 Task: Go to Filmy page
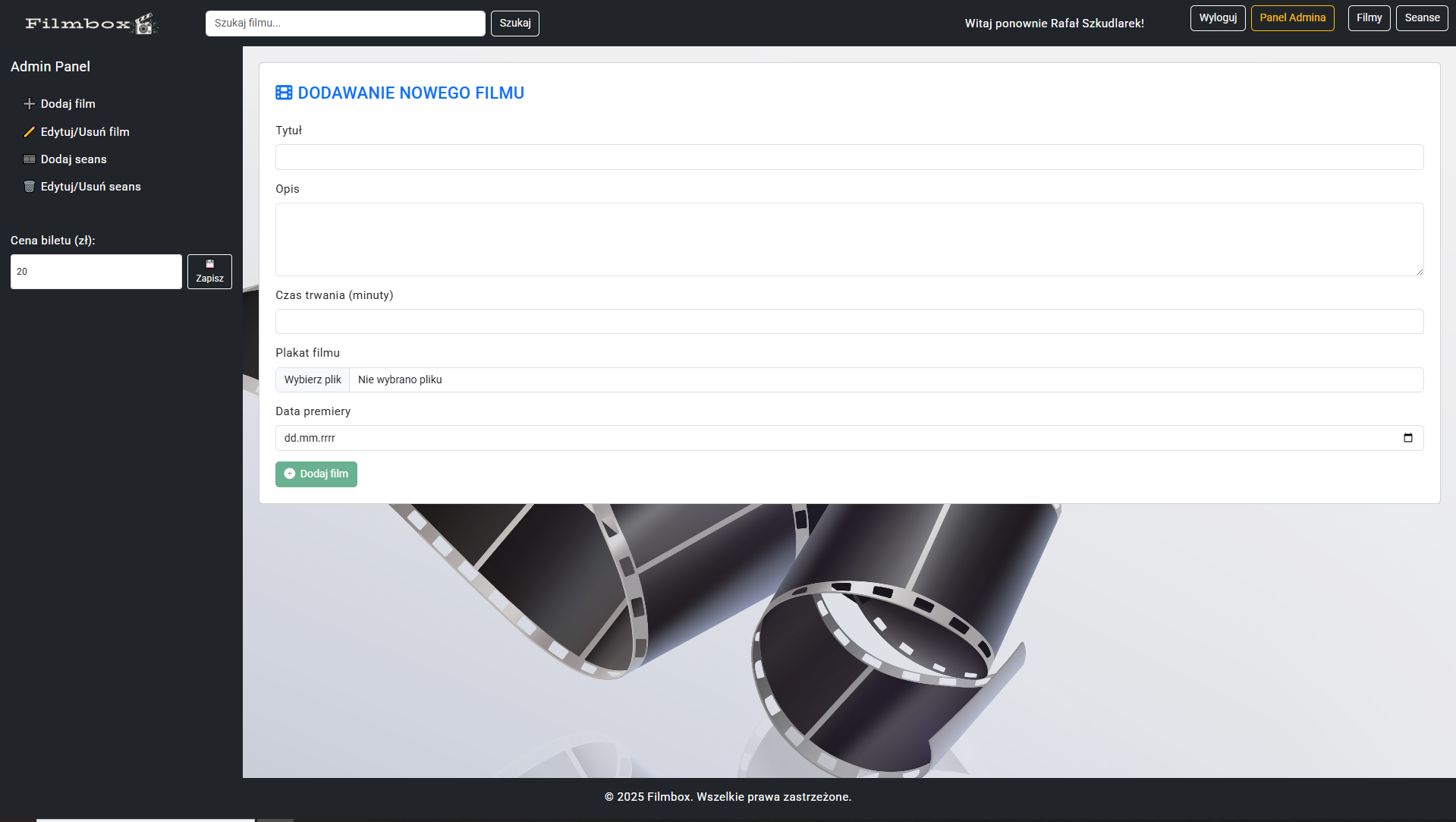click(1370, 18)
